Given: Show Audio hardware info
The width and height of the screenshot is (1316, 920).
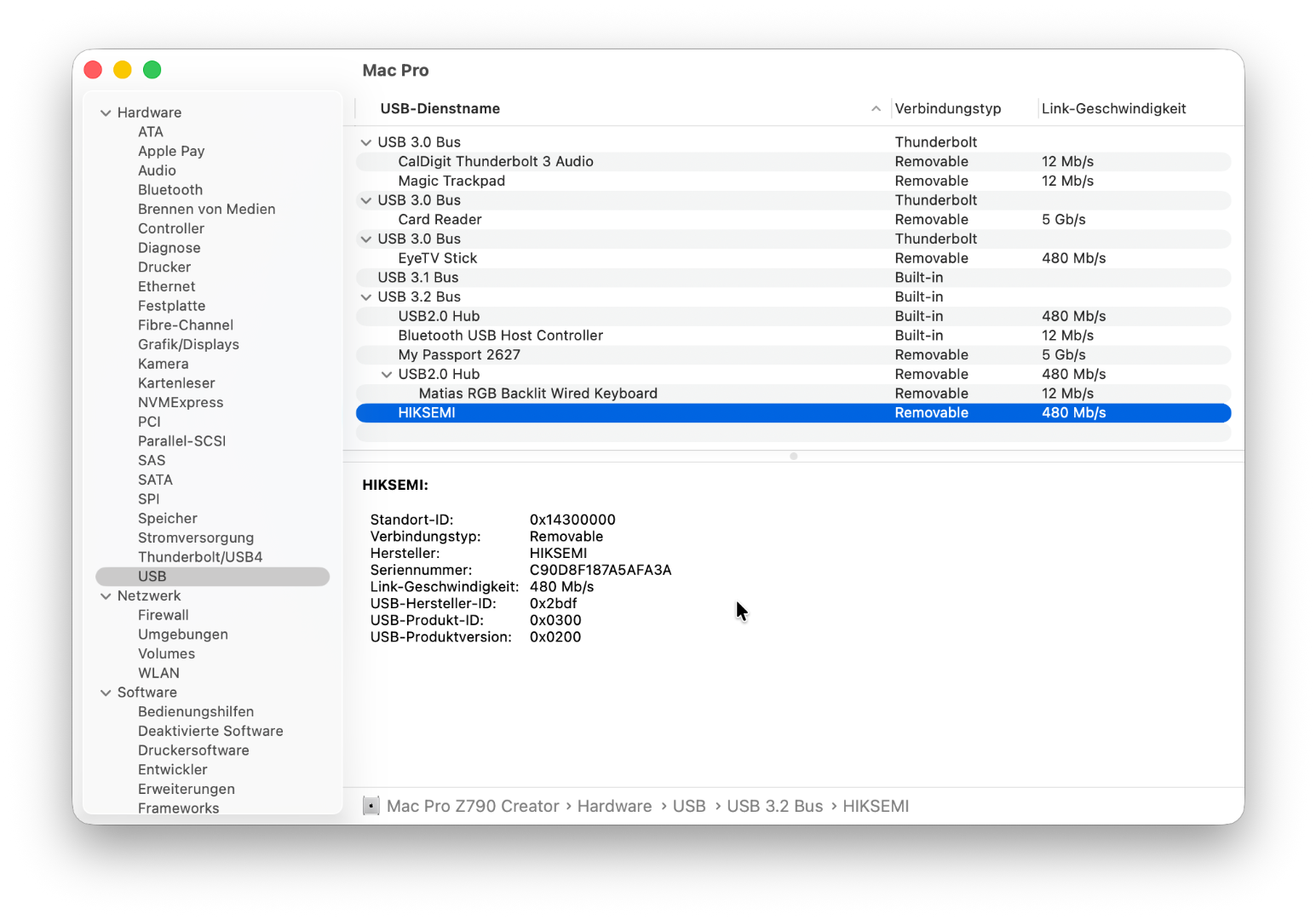Looking at the screenshot, I should click(157, 170).
